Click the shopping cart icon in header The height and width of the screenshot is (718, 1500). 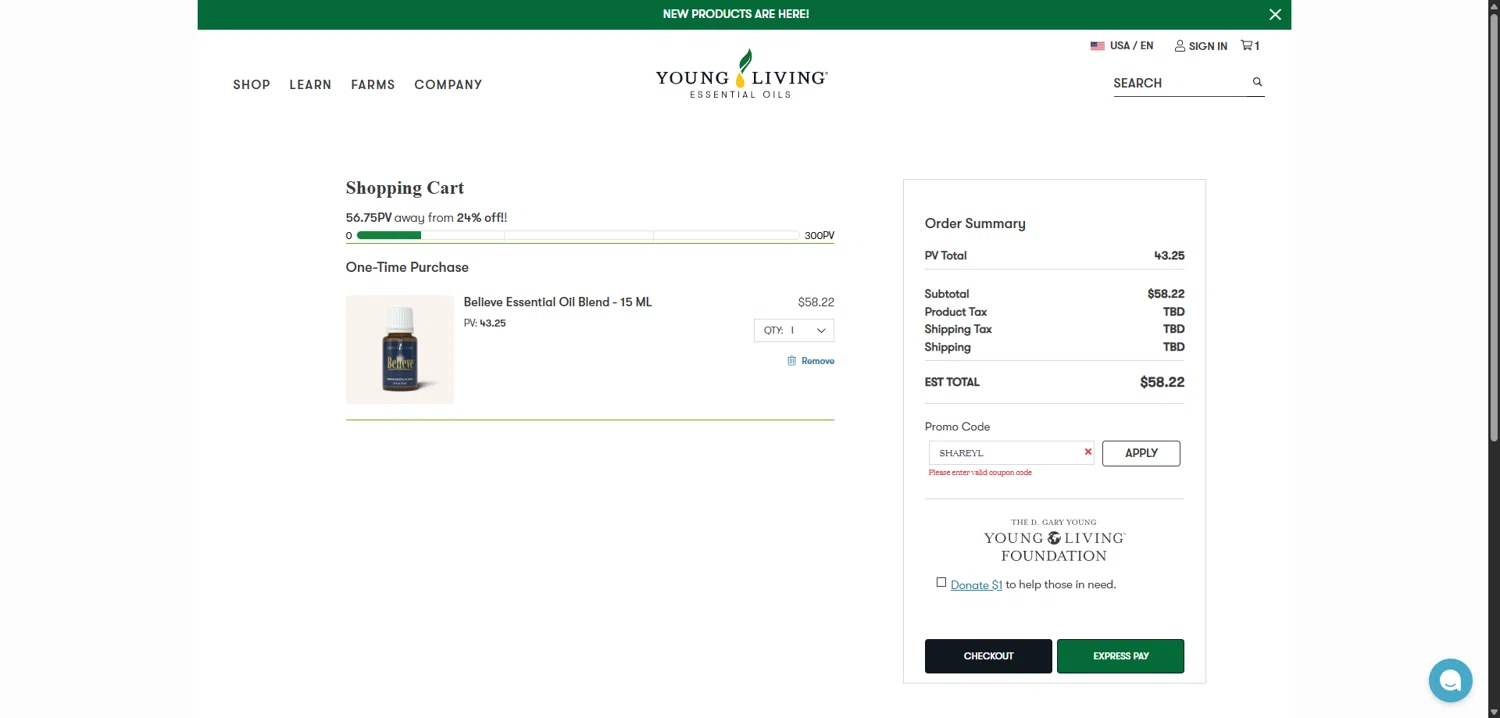1246,45
